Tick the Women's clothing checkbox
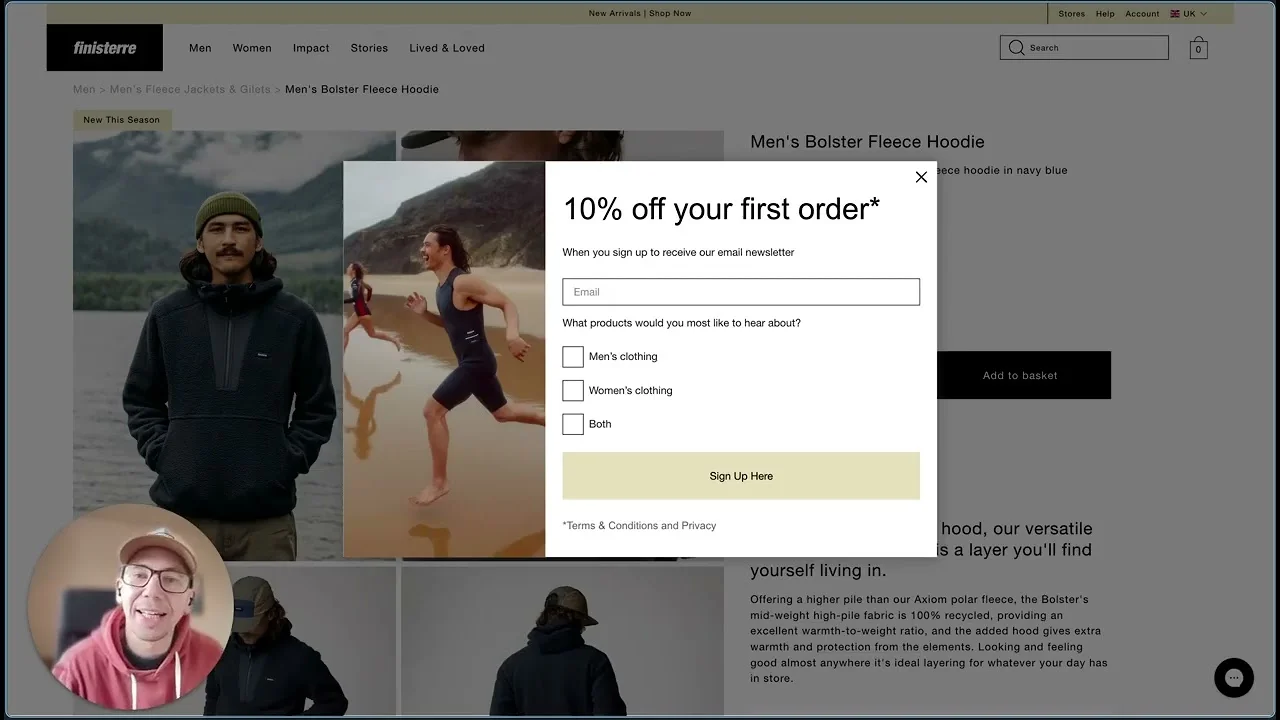Image resolution: width=1280 pixels, height=720 pixels. [x=573, y=391]
